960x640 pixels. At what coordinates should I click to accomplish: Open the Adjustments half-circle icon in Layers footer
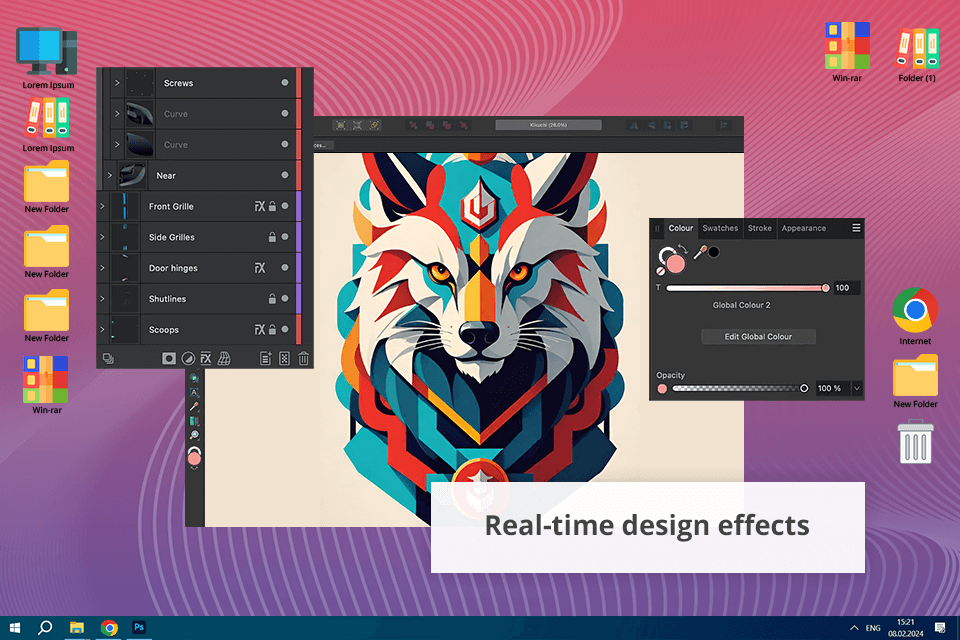[x=188, y=358]
